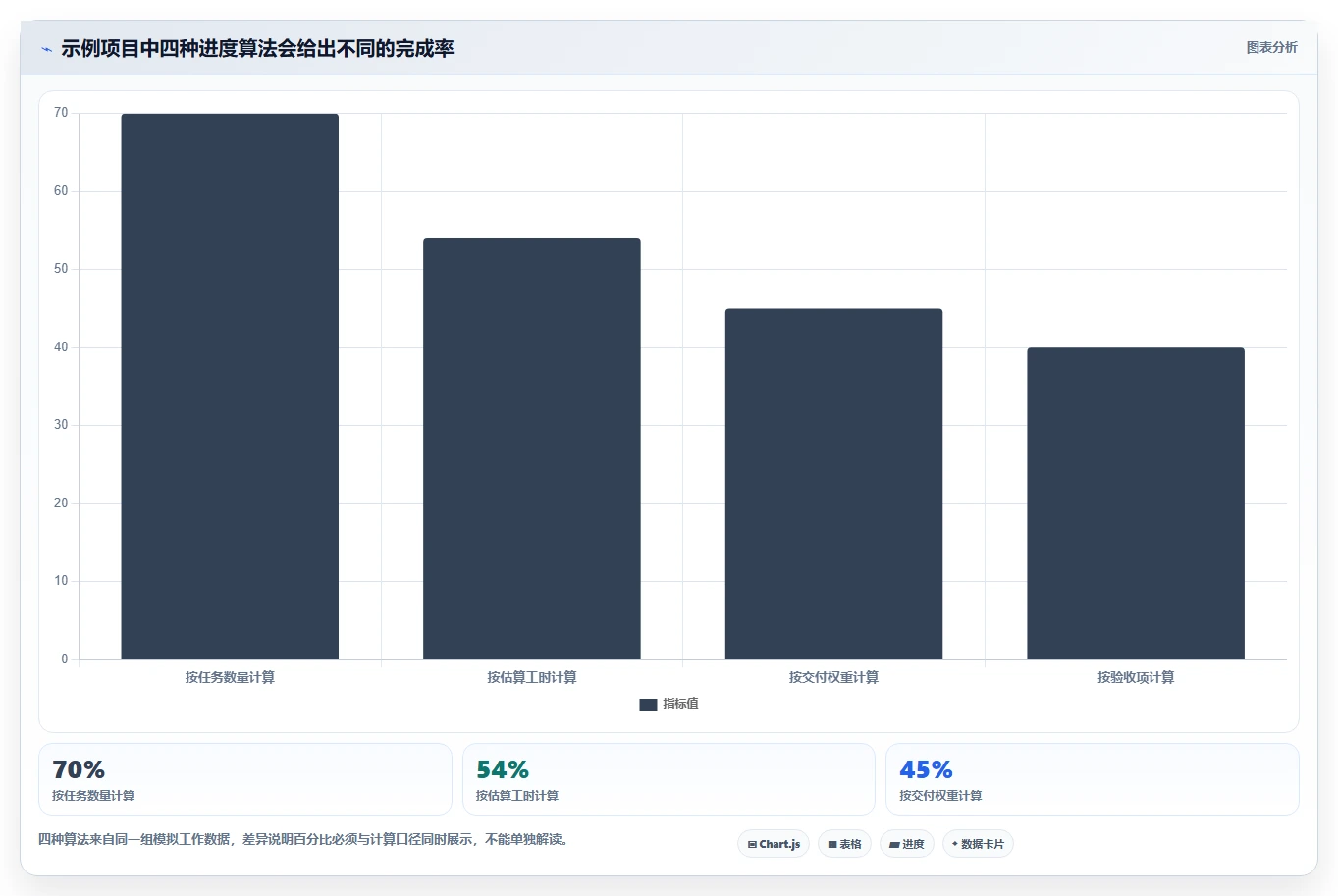Select the 表格 tag chip
This screenshot has height=896, width=1338.
[x=844, y=844]
